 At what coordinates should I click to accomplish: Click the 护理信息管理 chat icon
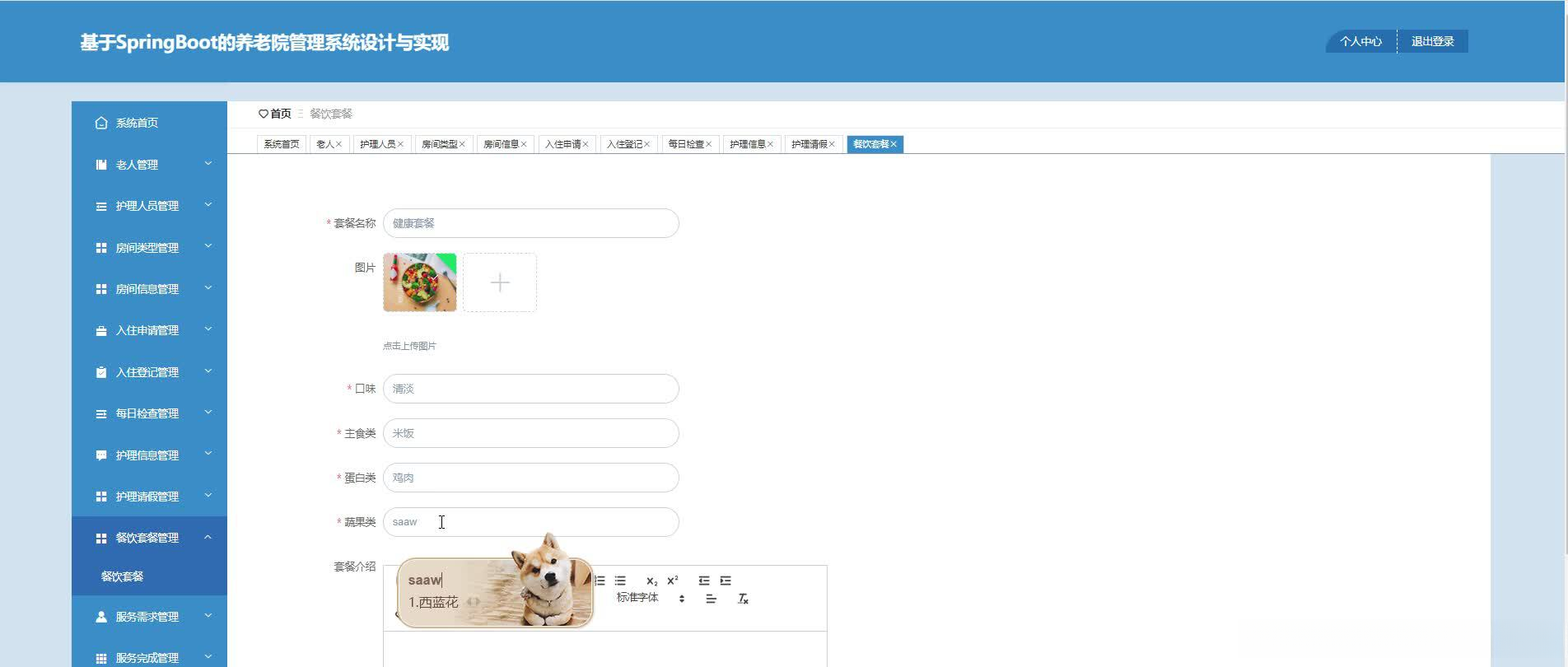pos(101,455)
